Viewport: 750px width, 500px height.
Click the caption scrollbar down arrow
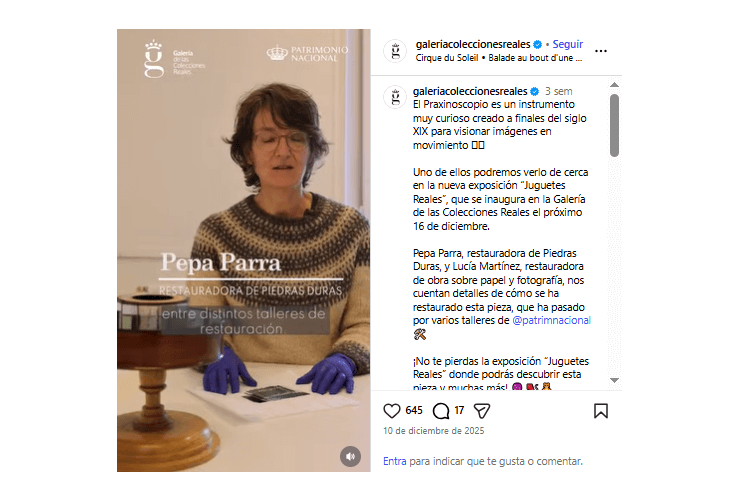pyautogui.click(x=615, y=380)
